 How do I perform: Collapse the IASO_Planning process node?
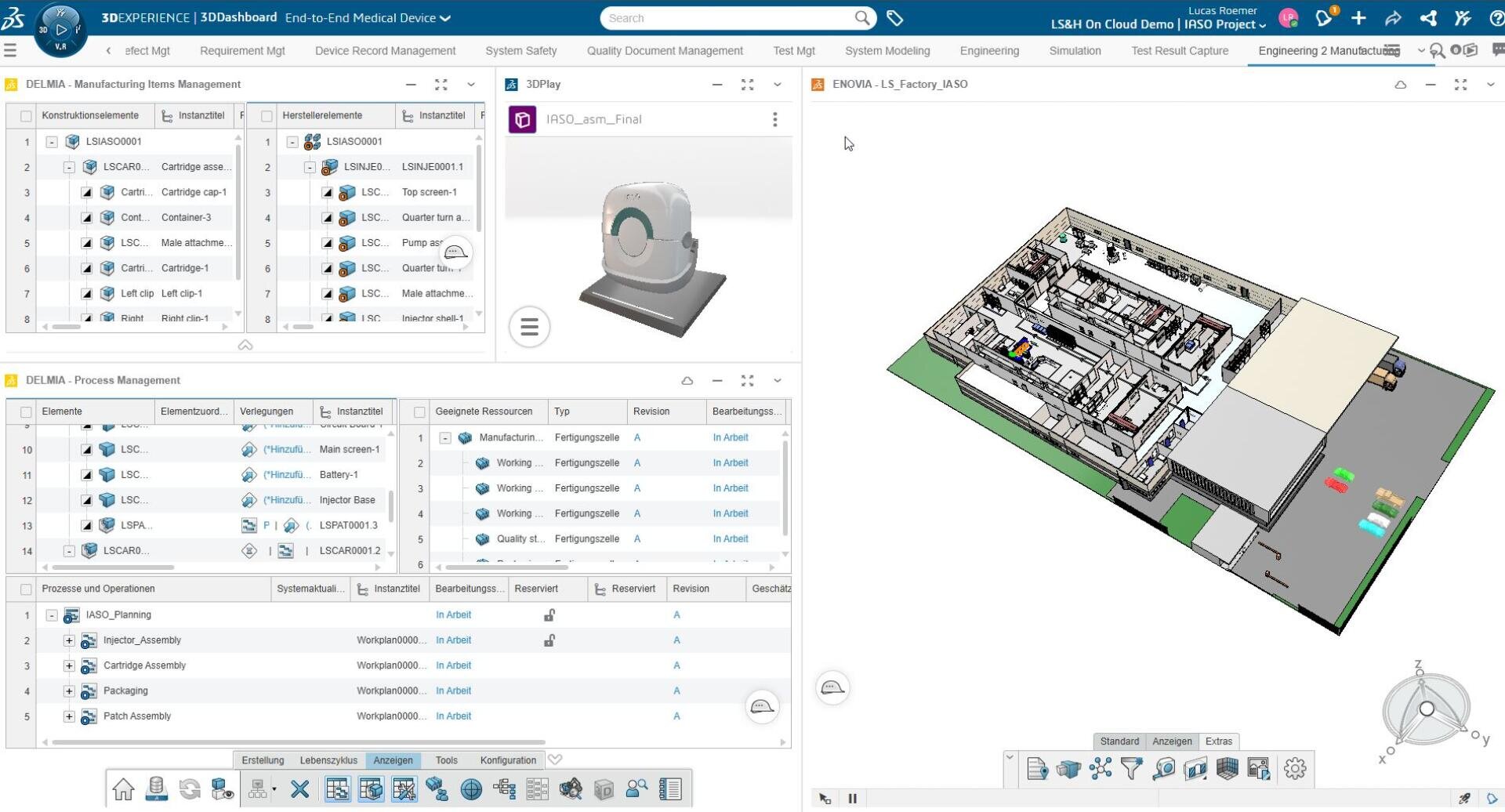(x=52, y=615)
